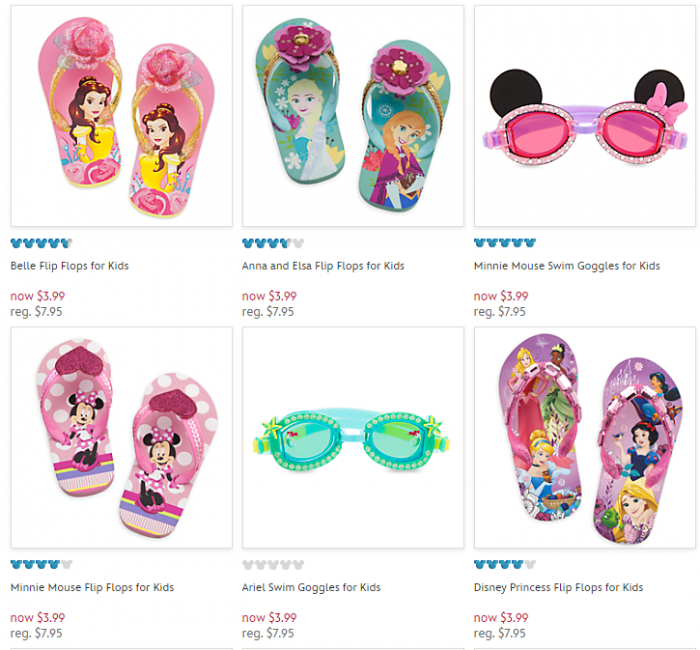This screenshot has height=650, width=700.
Task: Visit Disney Princess Flip Flops for Kids link
Action: tap(558, 587)
